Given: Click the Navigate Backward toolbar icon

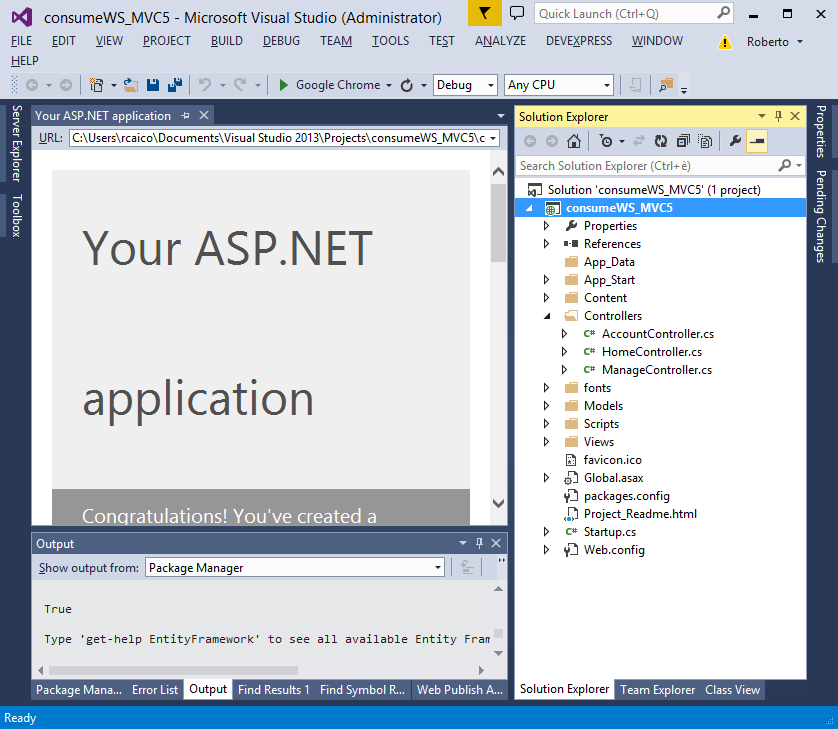Looking at the screenshot, I should click(32, 85).
